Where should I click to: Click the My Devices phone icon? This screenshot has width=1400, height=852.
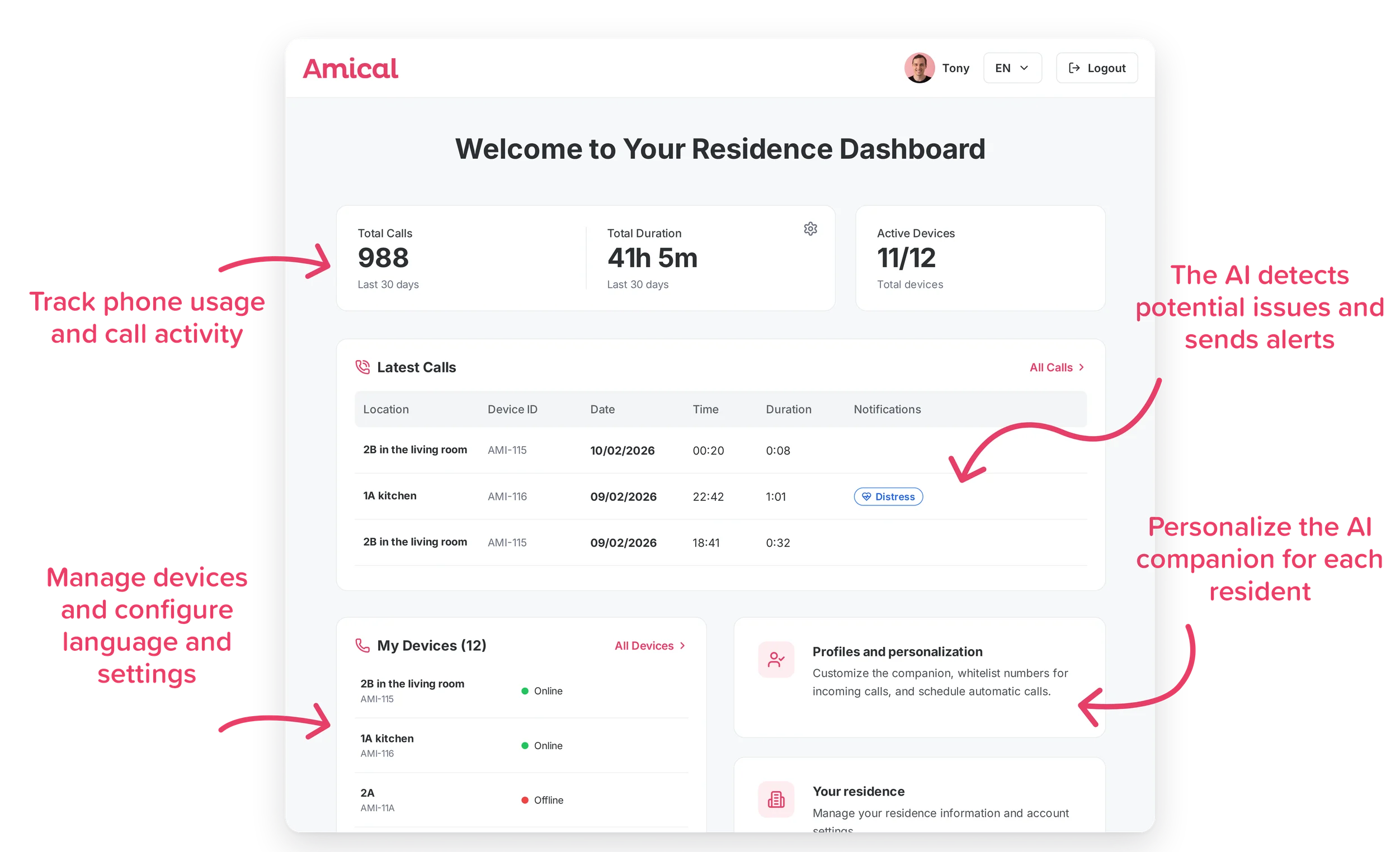pos(362,645)
